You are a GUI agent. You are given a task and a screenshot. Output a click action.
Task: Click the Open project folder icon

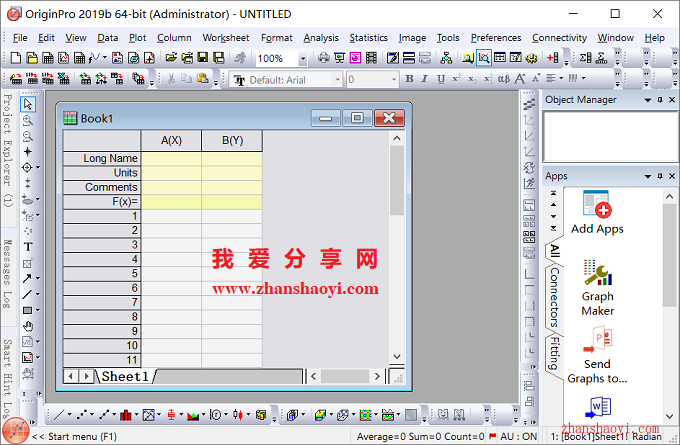pos(171,58)
